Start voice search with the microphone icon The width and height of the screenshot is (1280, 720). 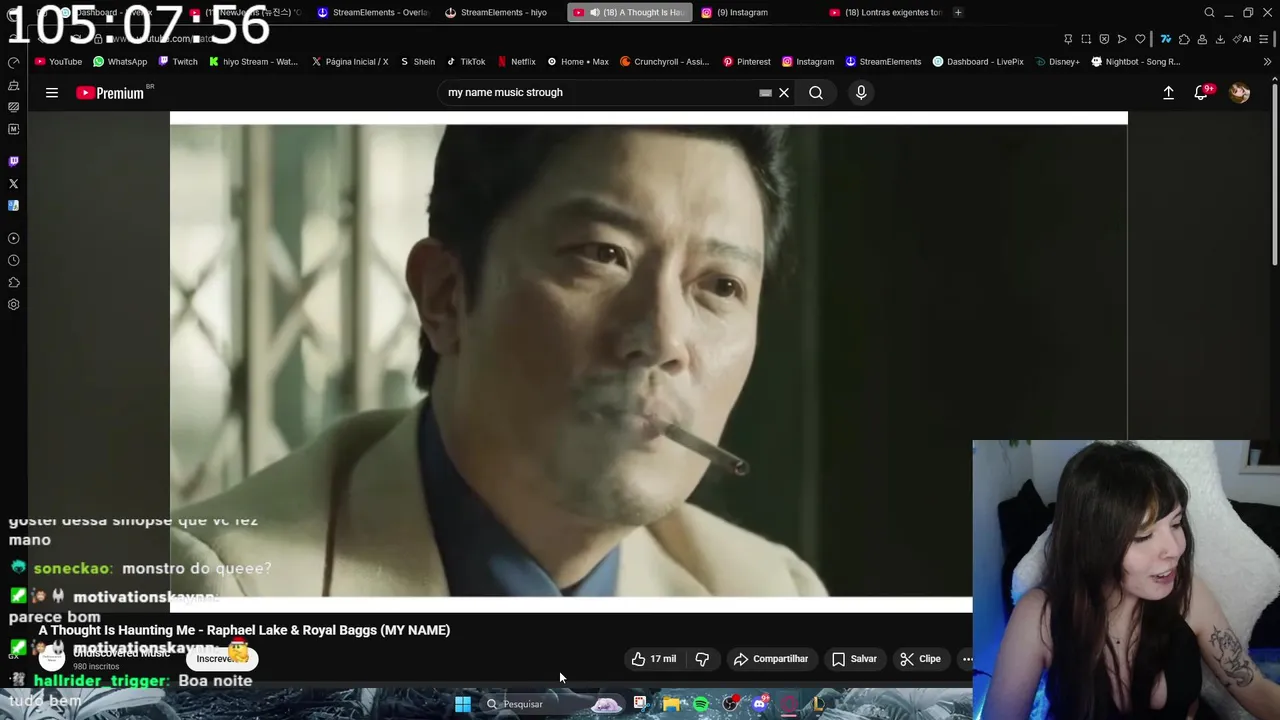(x=861, y=93)
